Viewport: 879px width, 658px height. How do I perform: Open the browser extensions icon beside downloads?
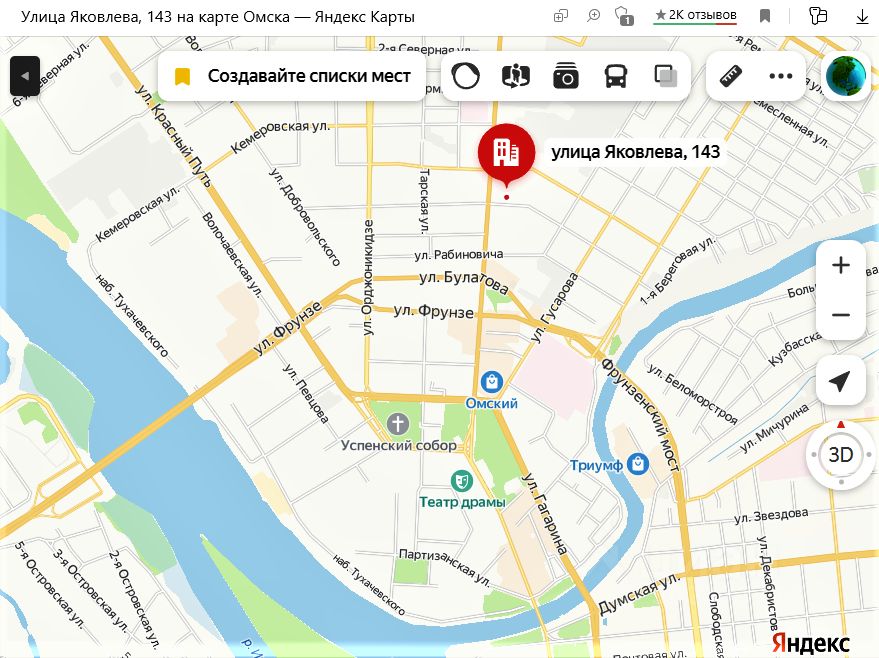click(818, 16)
